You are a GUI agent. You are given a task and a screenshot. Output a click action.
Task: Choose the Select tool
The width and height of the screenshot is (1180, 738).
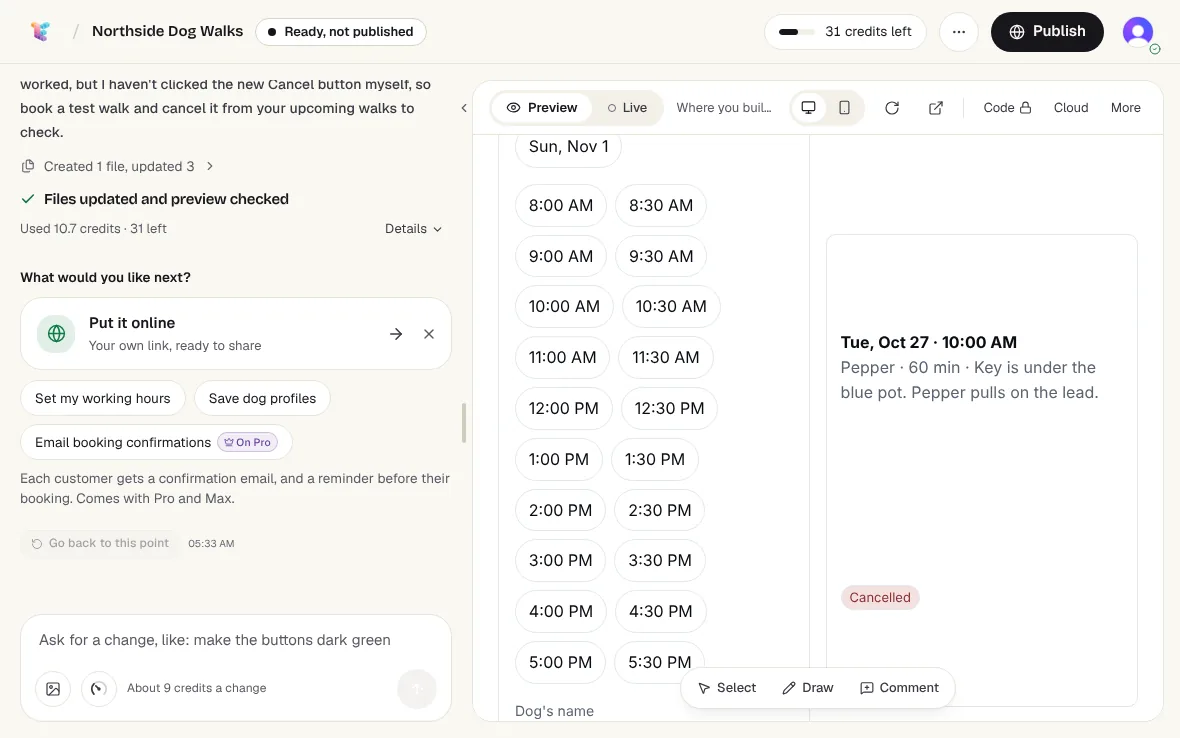point(726,688)
